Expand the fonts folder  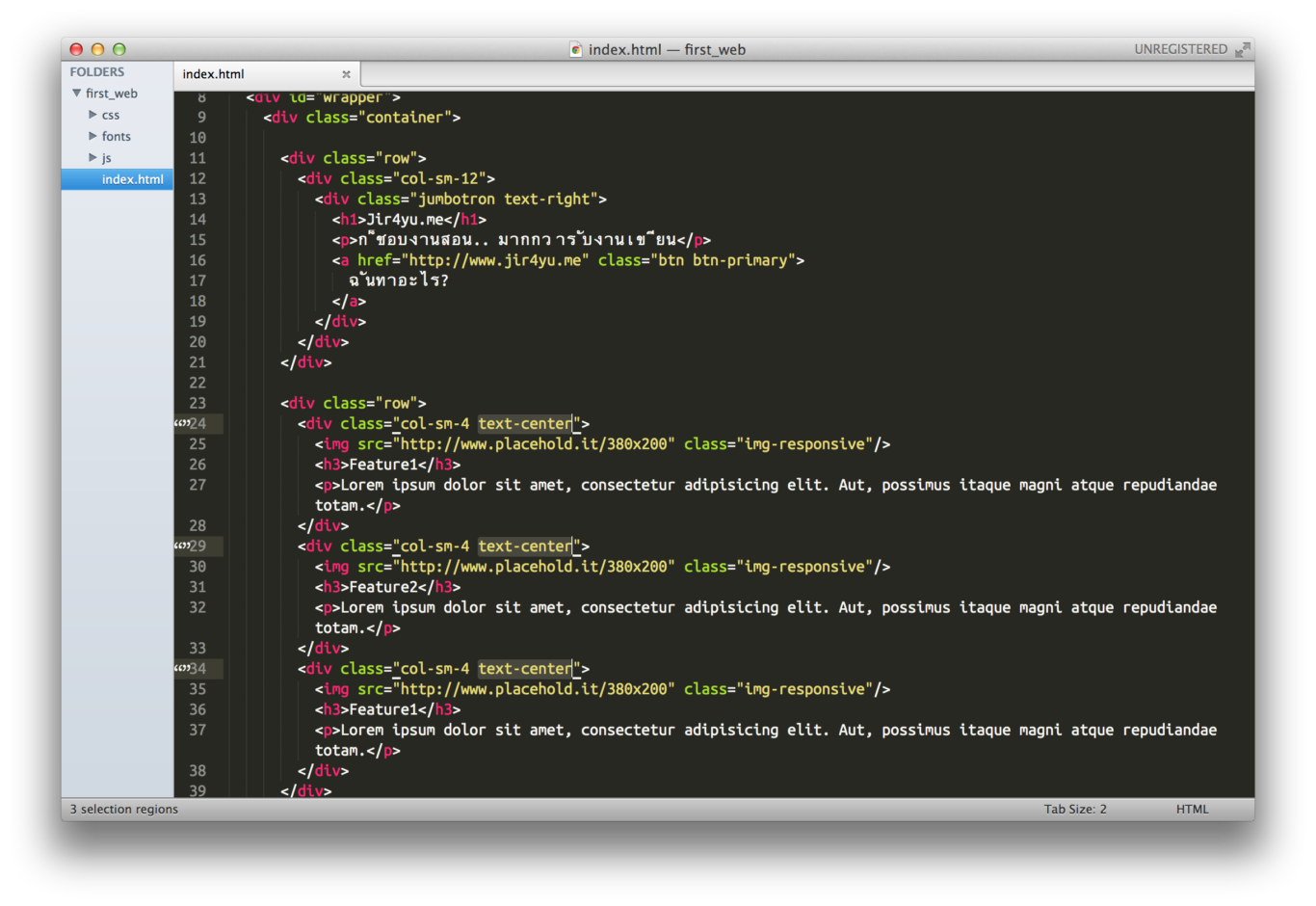(92, 136)
